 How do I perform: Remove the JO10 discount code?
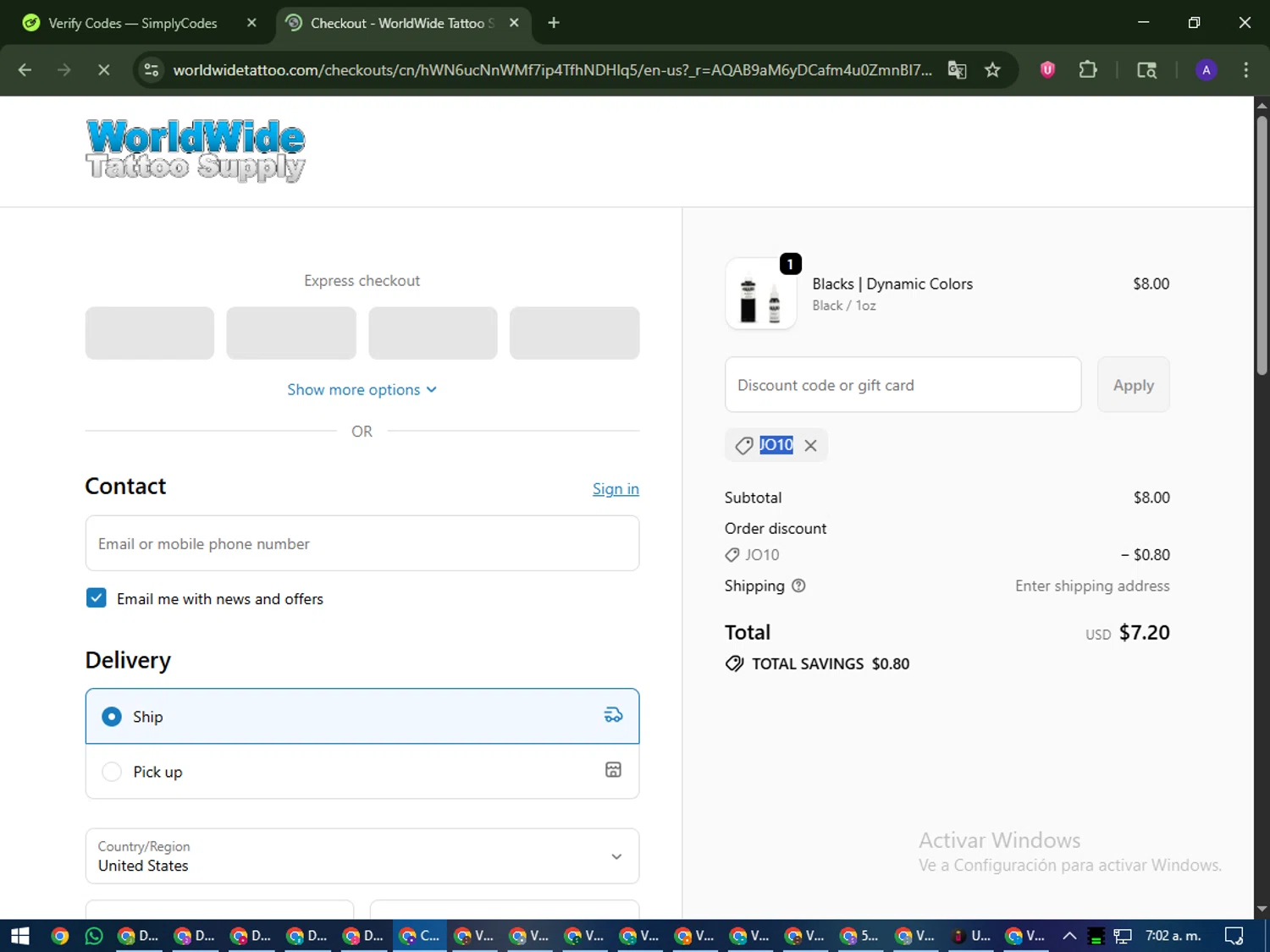tap(810, 445)
